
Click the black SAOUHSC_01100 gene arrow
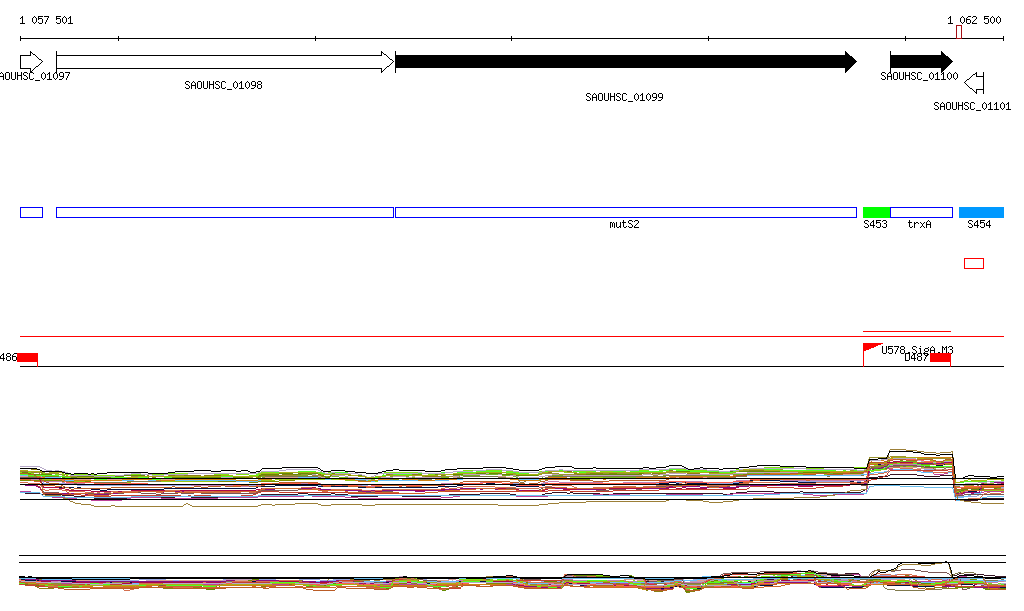921,62
